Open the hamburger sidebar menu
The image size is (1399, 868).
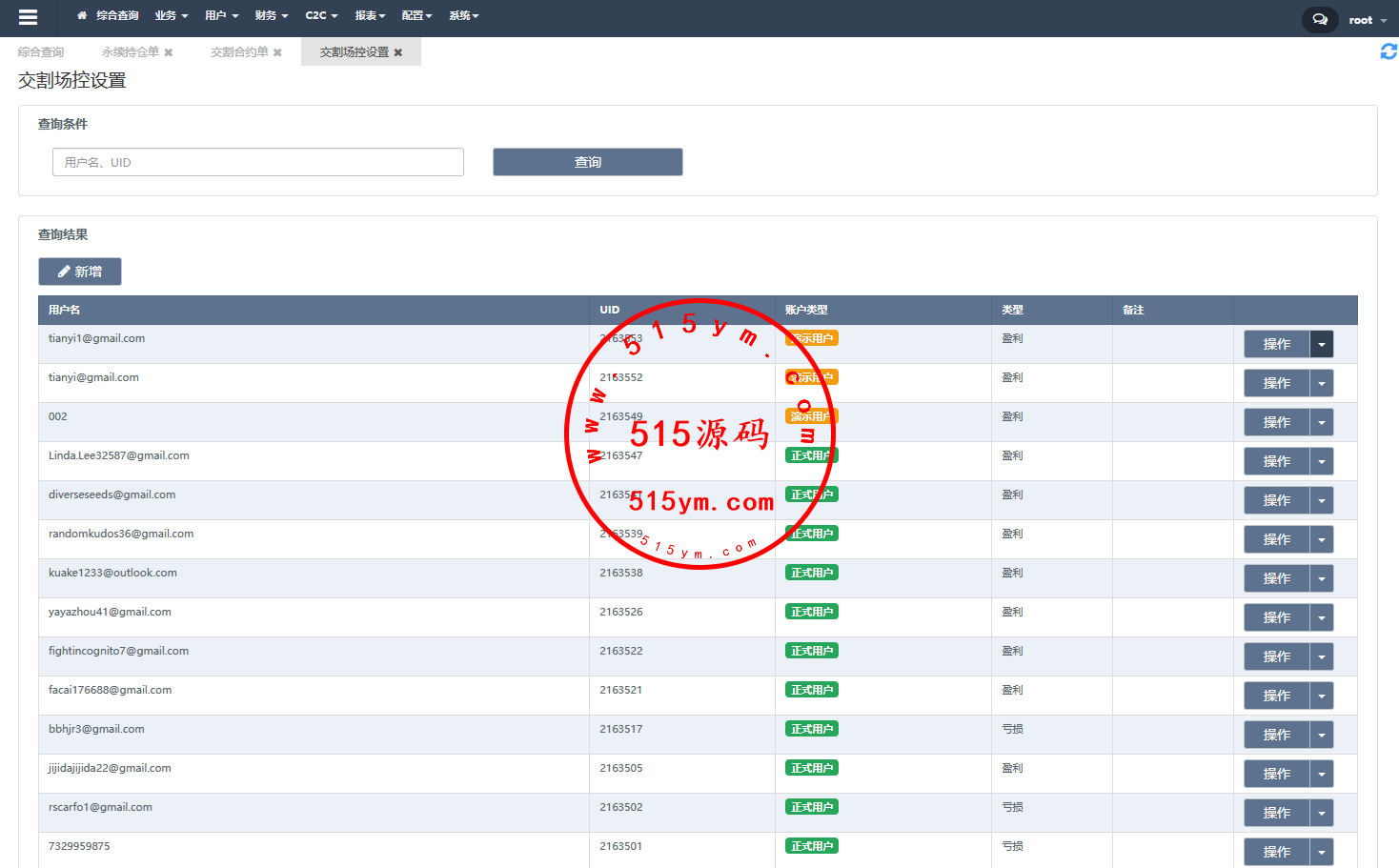[28, 17]
